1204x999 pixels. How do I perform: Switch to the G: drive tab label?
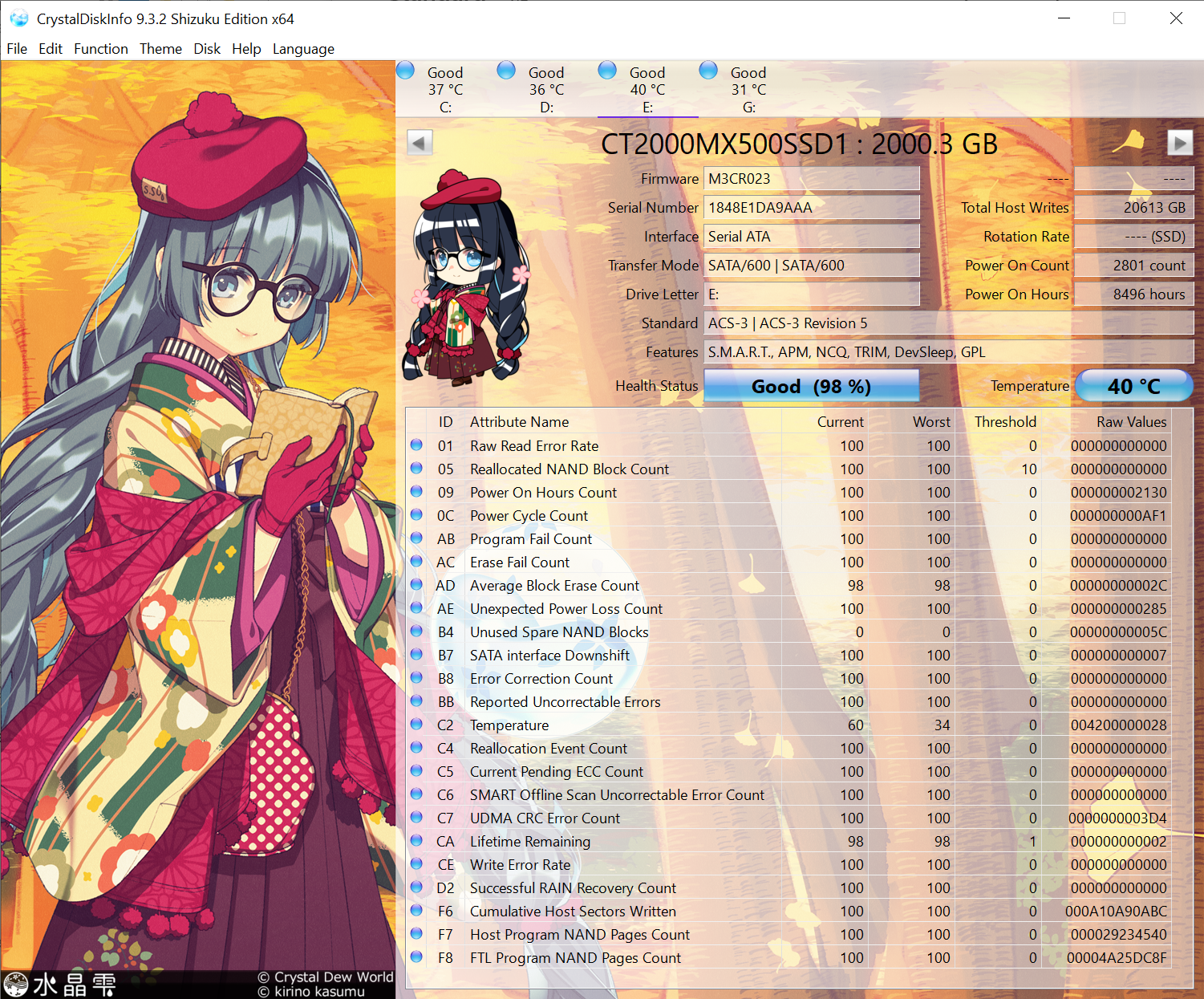[749, 108]
